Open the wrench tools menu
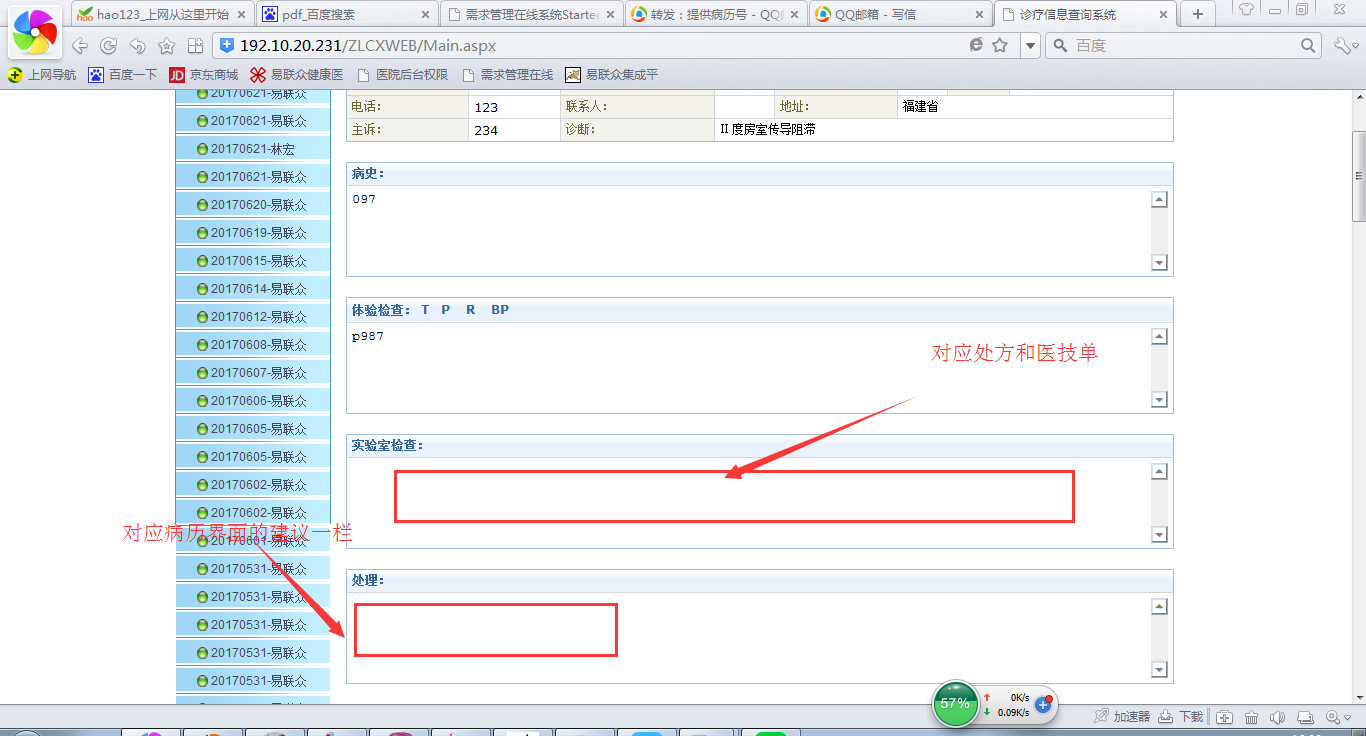The width and height of the screenshot is (1366, 736). point(1342,46)
